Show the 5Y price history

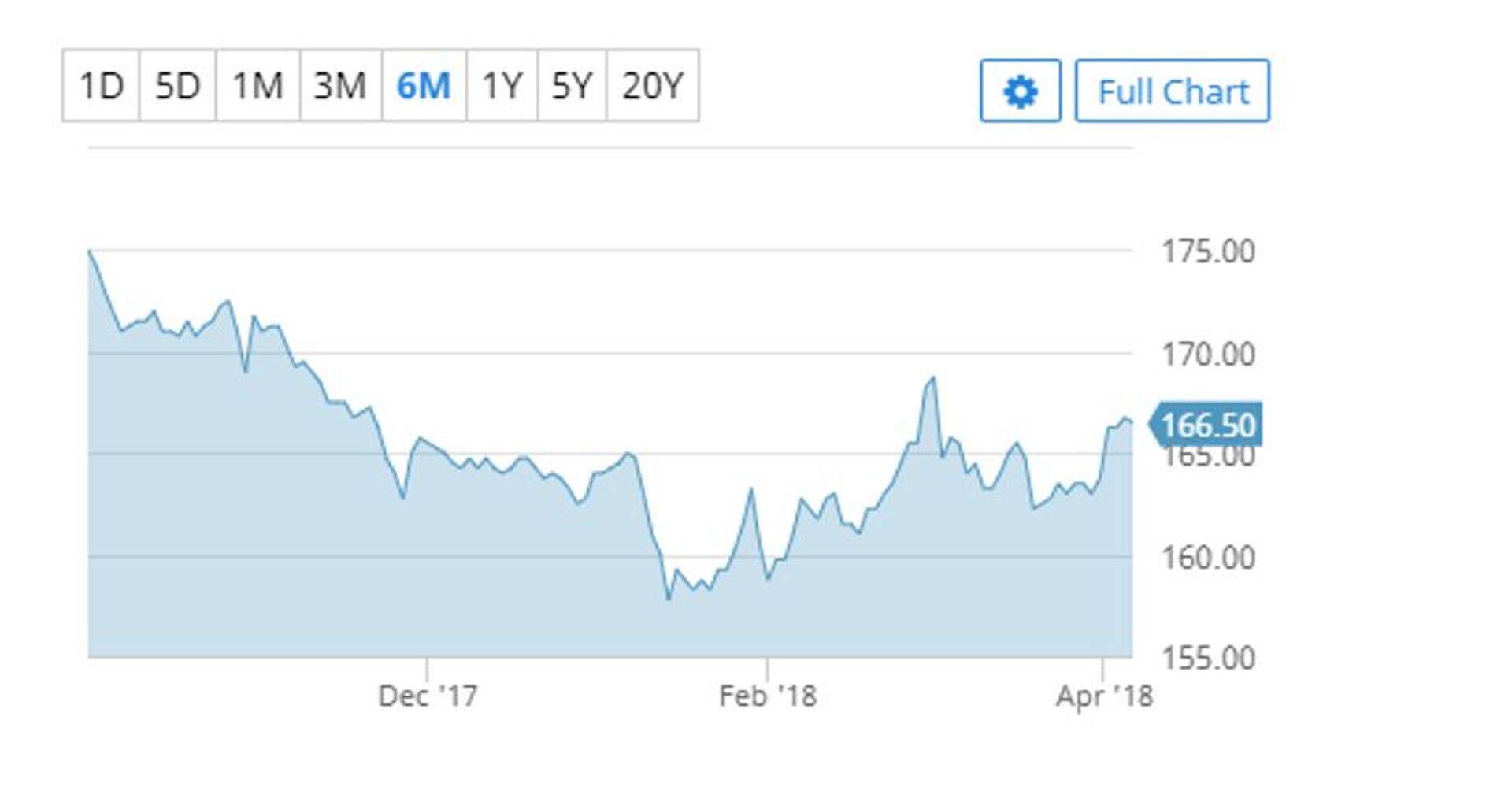572,86
